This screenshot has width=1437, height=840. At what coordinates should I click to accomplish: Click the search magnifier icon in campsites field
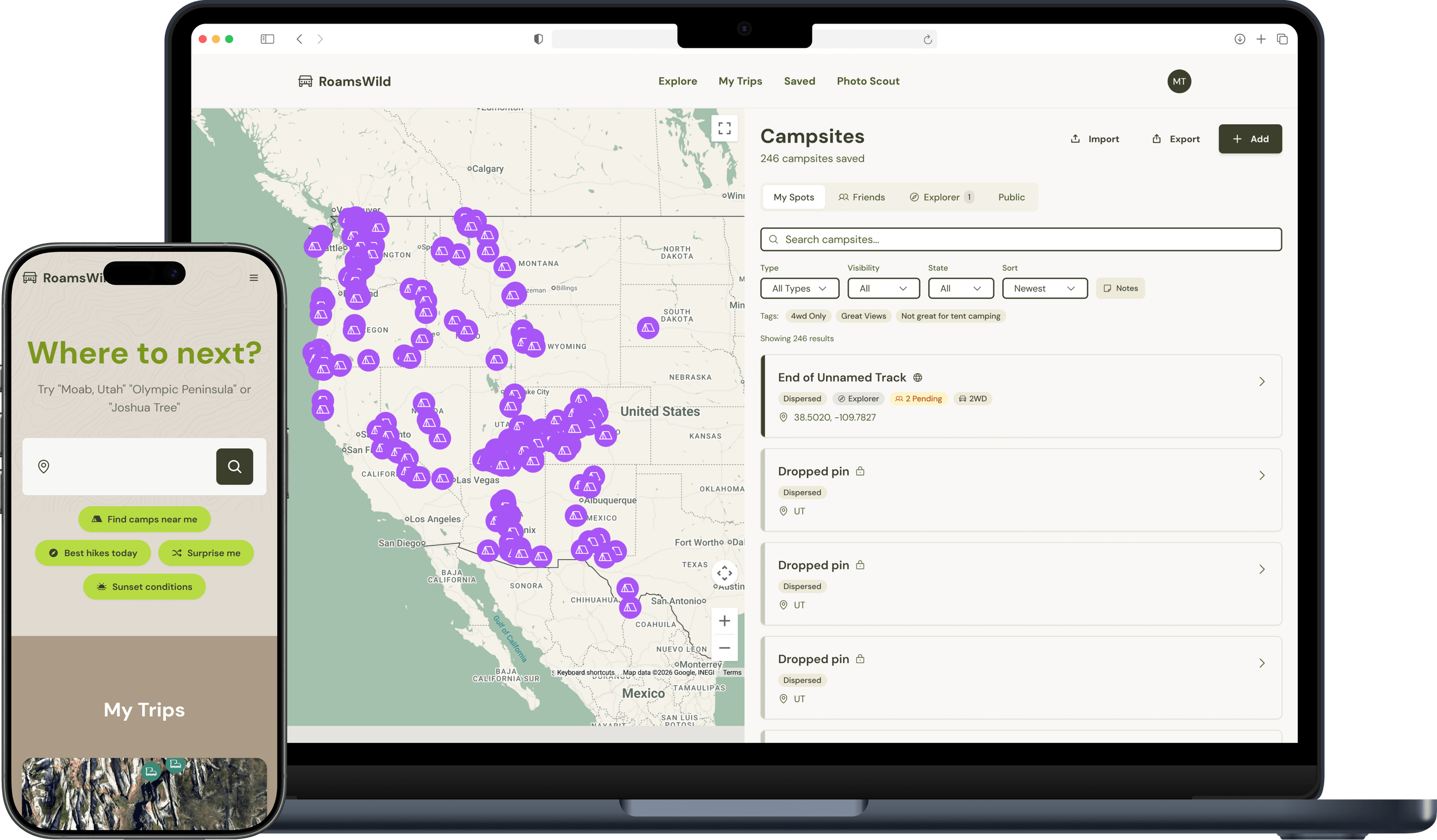[x=773, y=240]
